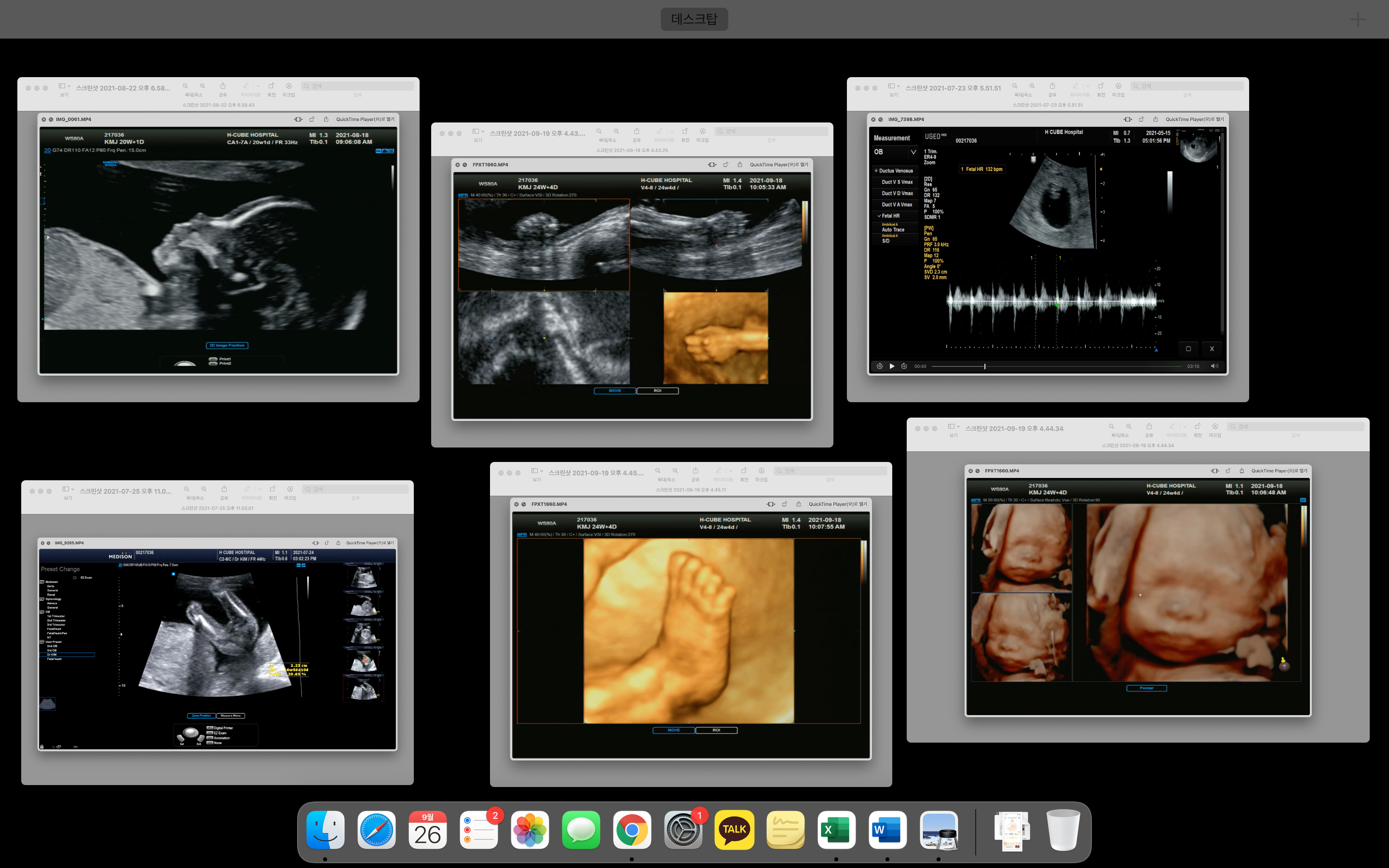Click zoom-out magnifier in 2021-07-23 window
Viewport: 1389px width, 868px height.
1015,86
